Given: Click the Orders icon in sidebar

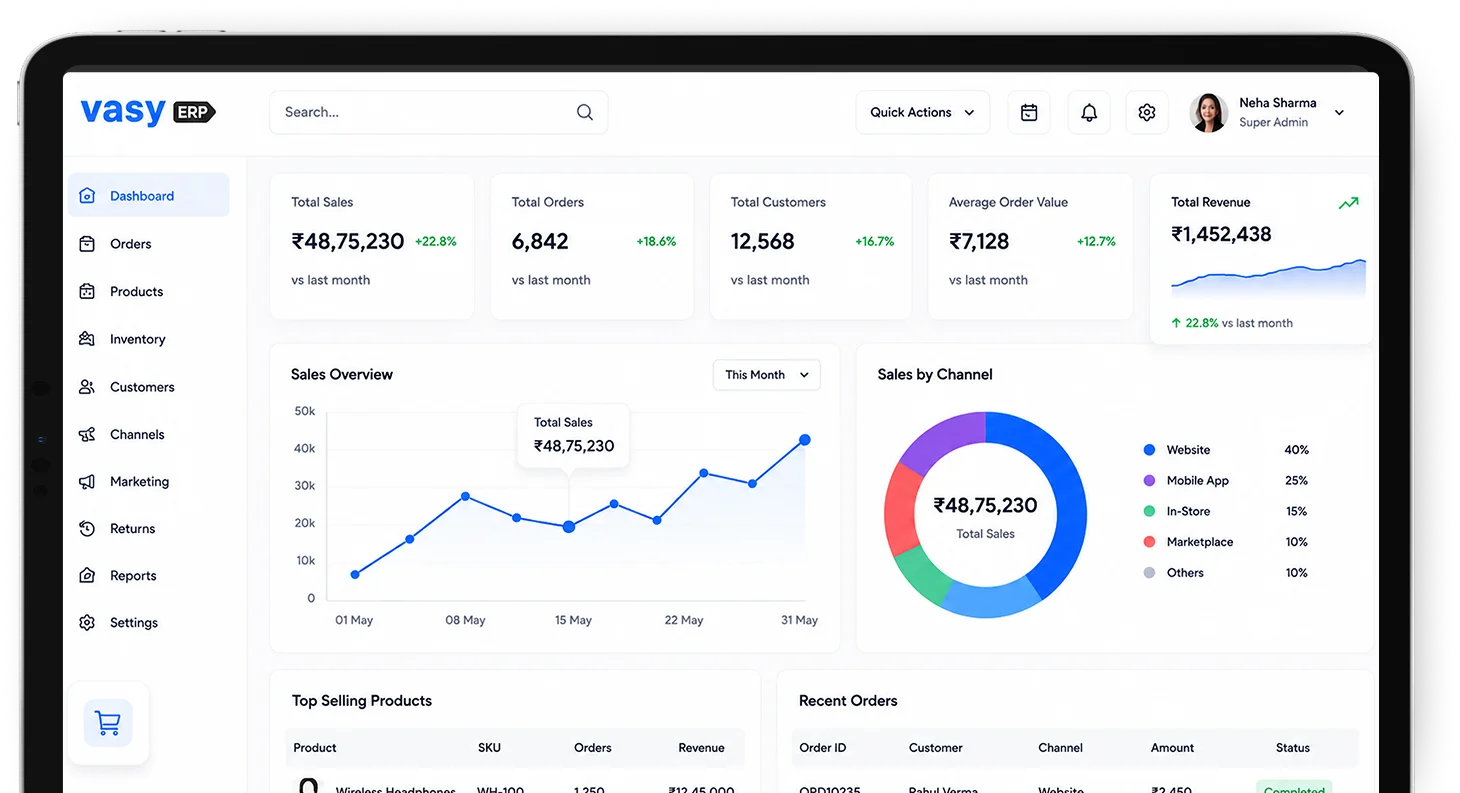Looking at the screenshot, I should 87,244.
